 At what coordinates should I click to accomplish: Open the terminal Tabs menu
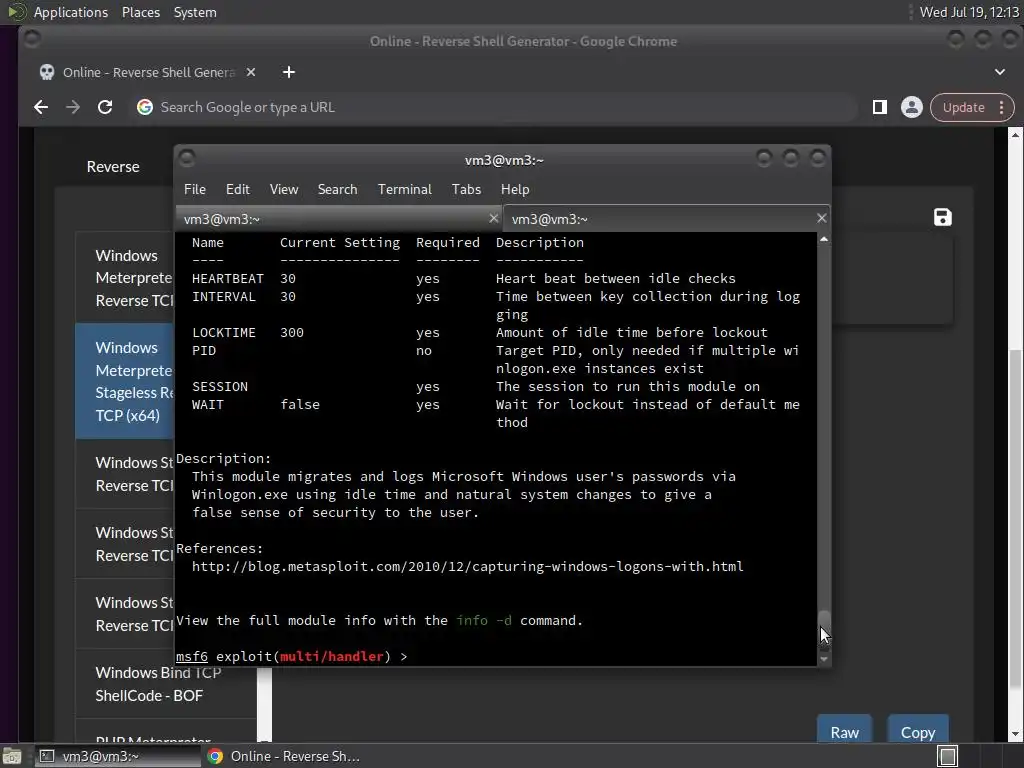click(x=466, y=189)
